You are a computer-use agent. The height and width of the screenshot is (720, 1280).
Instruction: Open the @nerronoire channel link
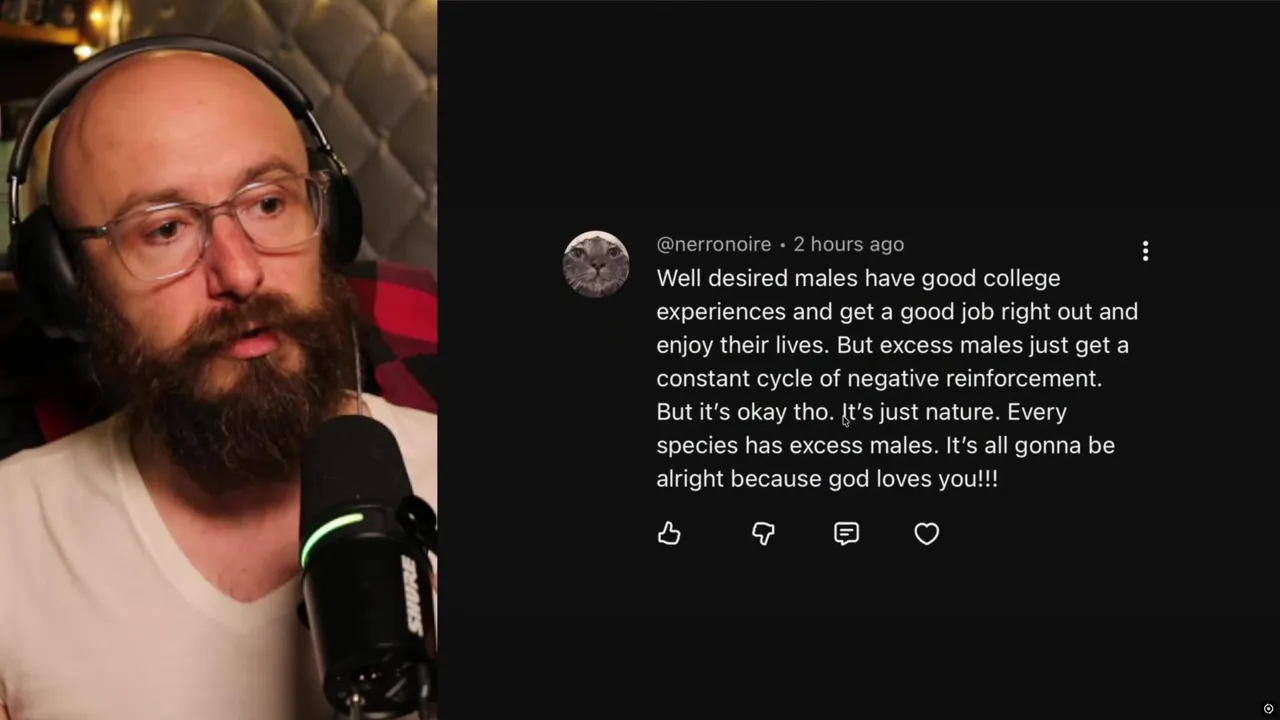pyautogui.click(x=714, y=244)
